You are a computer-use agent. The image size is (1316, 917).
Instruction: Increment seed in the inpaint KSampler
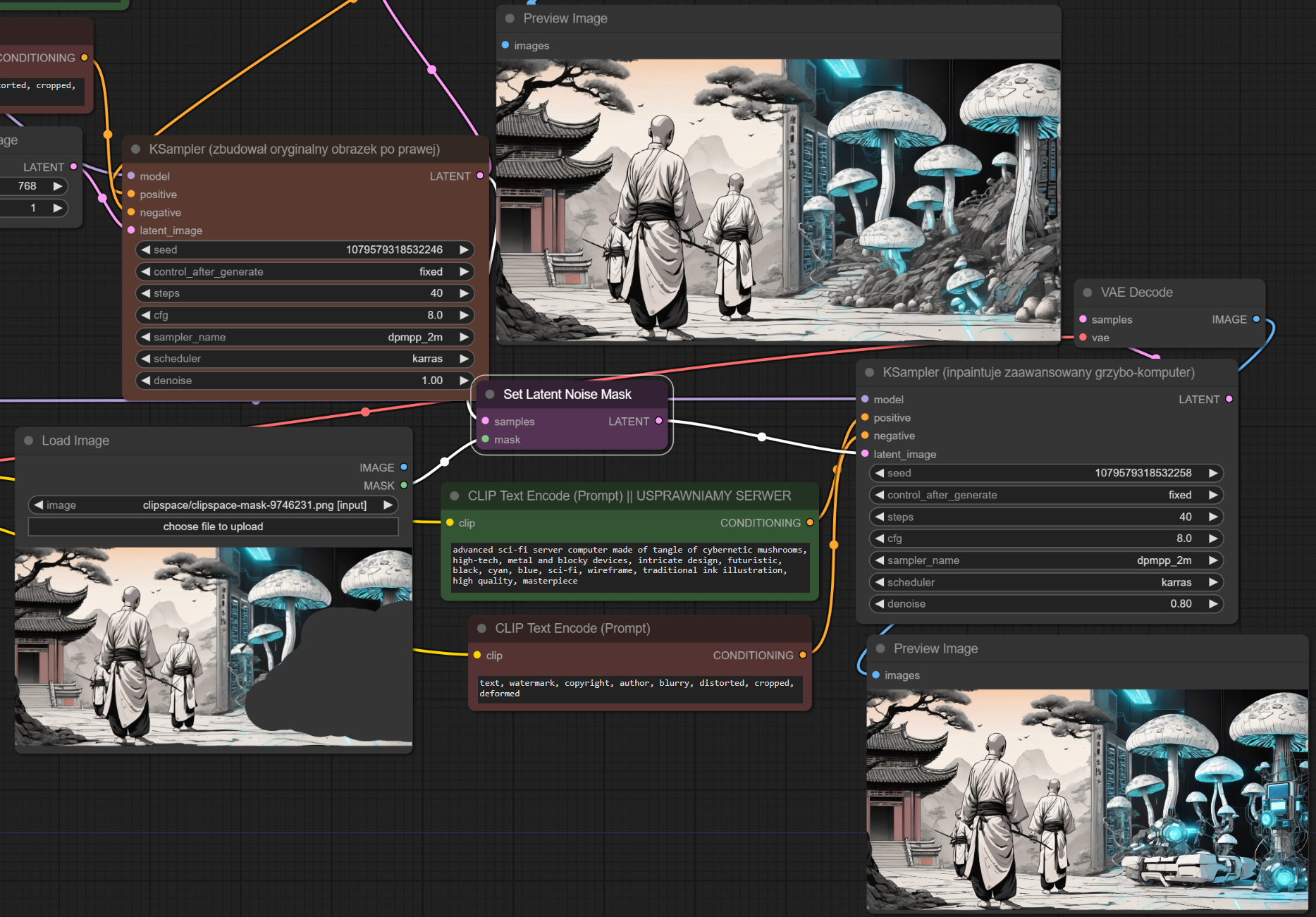tap(1212, 473)
